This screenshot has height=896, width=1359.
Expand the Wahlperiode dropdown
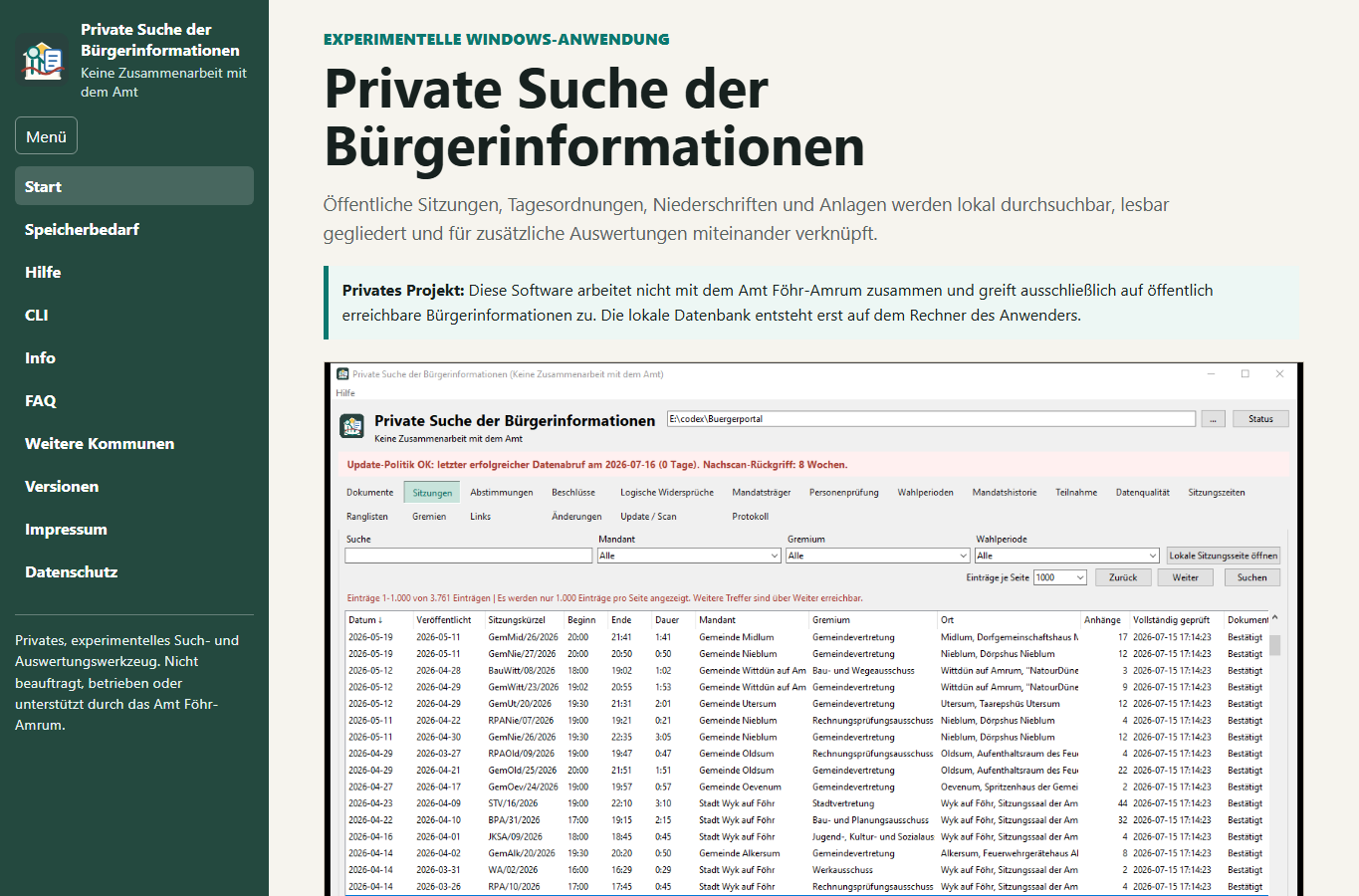coord(1067,556)
